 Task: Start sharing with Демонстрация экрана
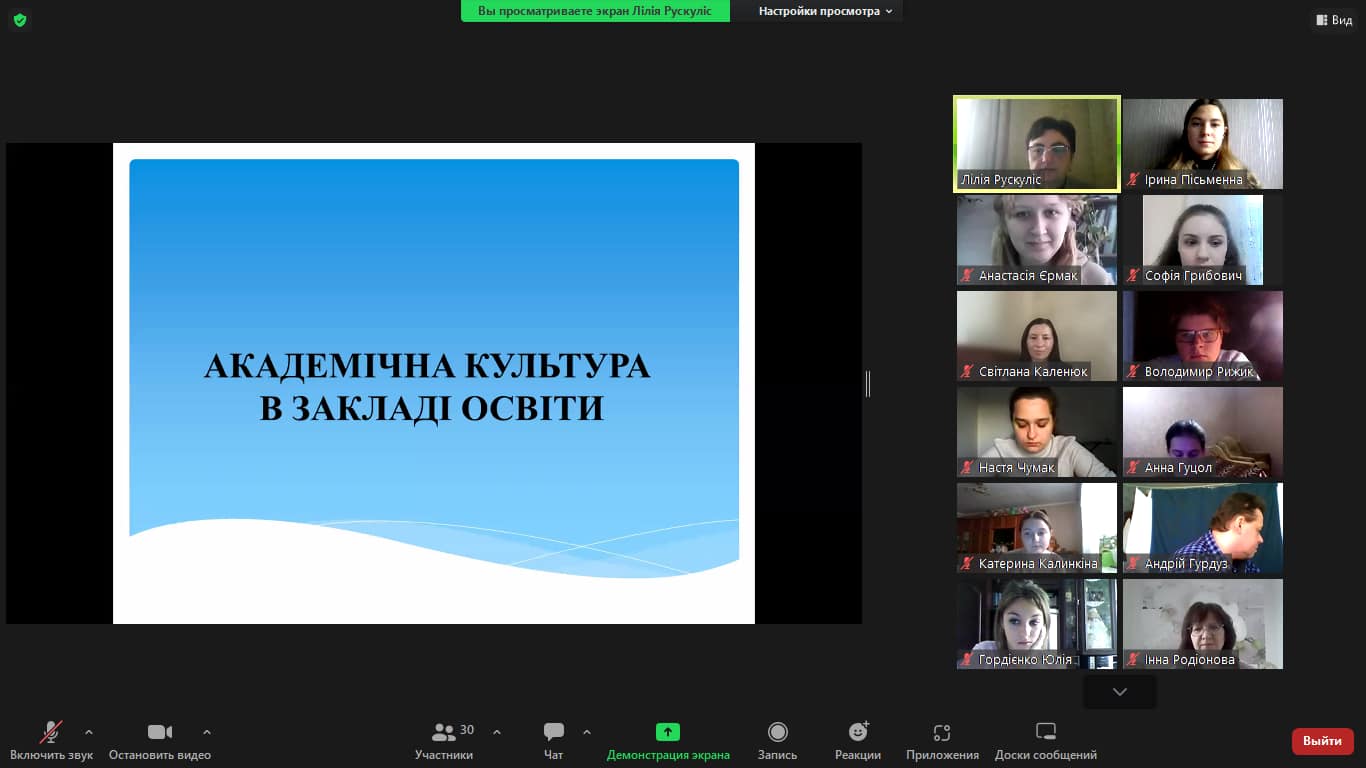(668, 741)
